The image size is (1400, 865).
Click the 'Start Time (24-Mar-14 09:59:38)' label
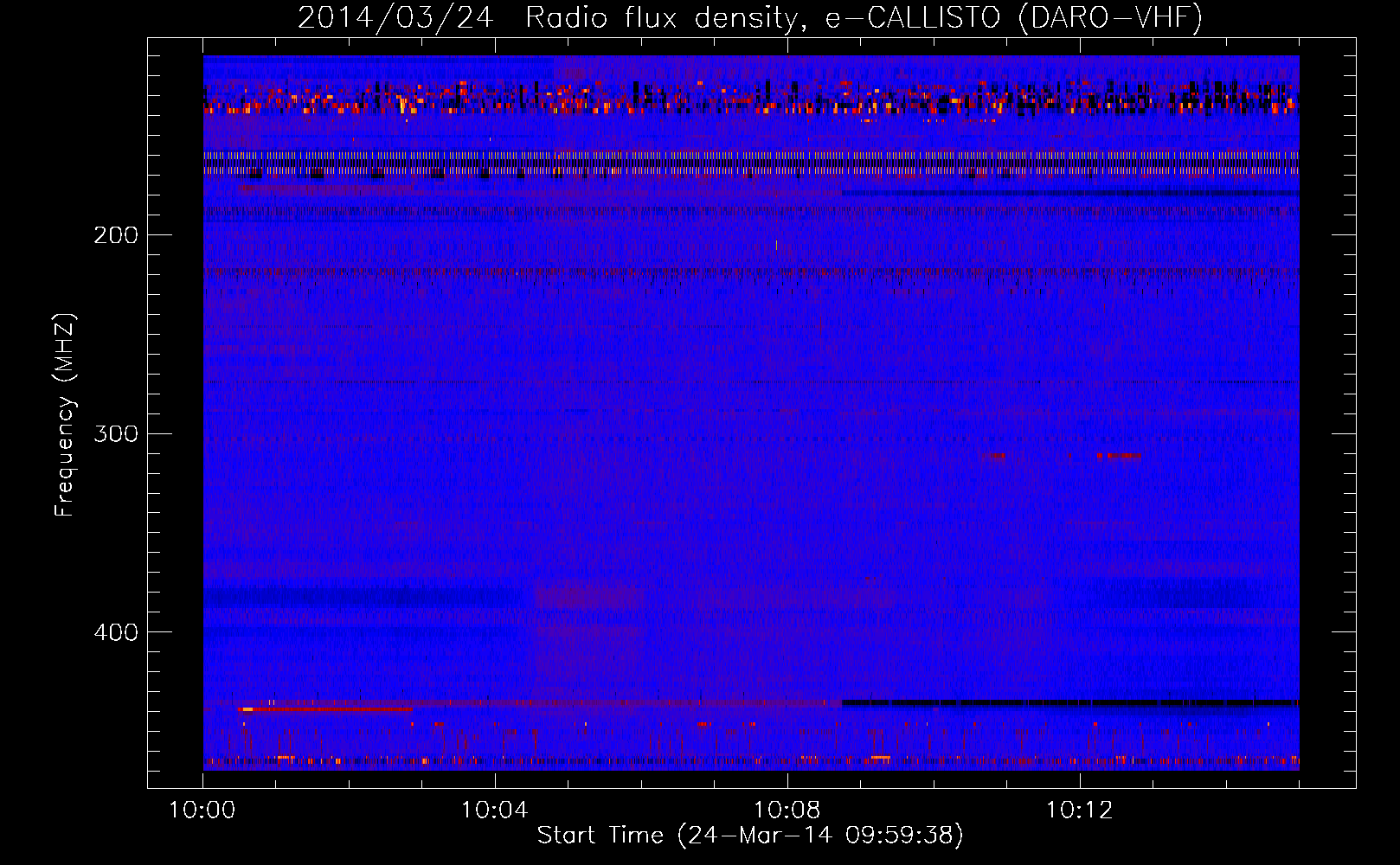click(x=750, y=836)
